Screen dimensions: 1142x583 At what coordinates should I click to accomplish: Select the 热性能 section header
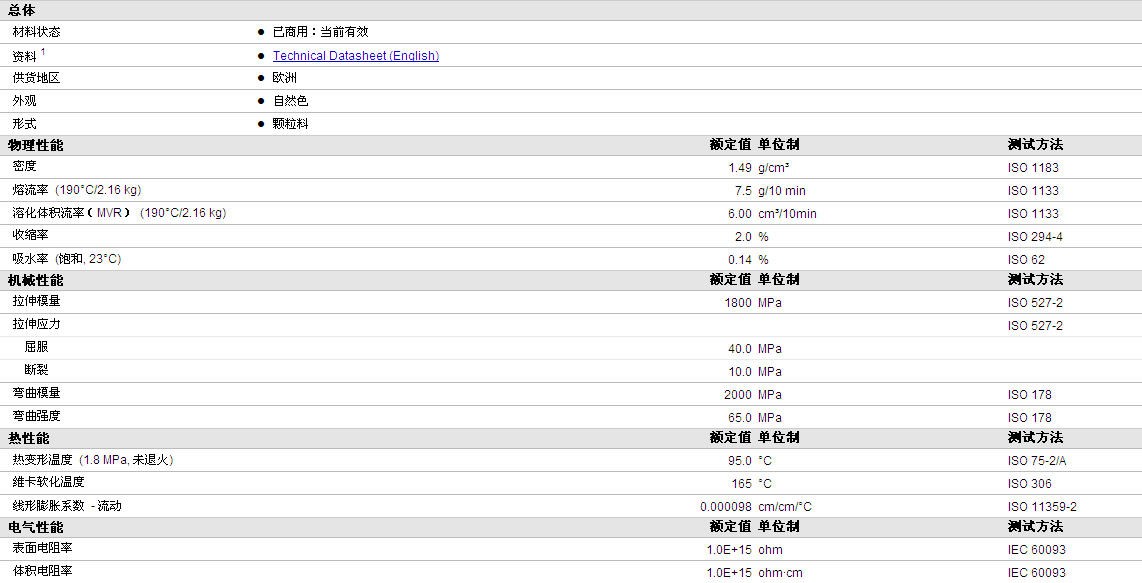point(29,438)
